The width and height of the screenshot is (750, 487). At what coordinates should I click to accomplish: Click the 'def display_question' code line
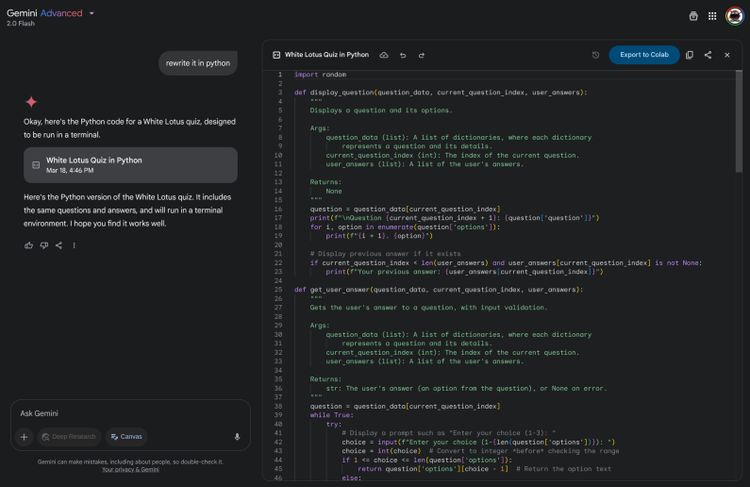tap(441, 92)
